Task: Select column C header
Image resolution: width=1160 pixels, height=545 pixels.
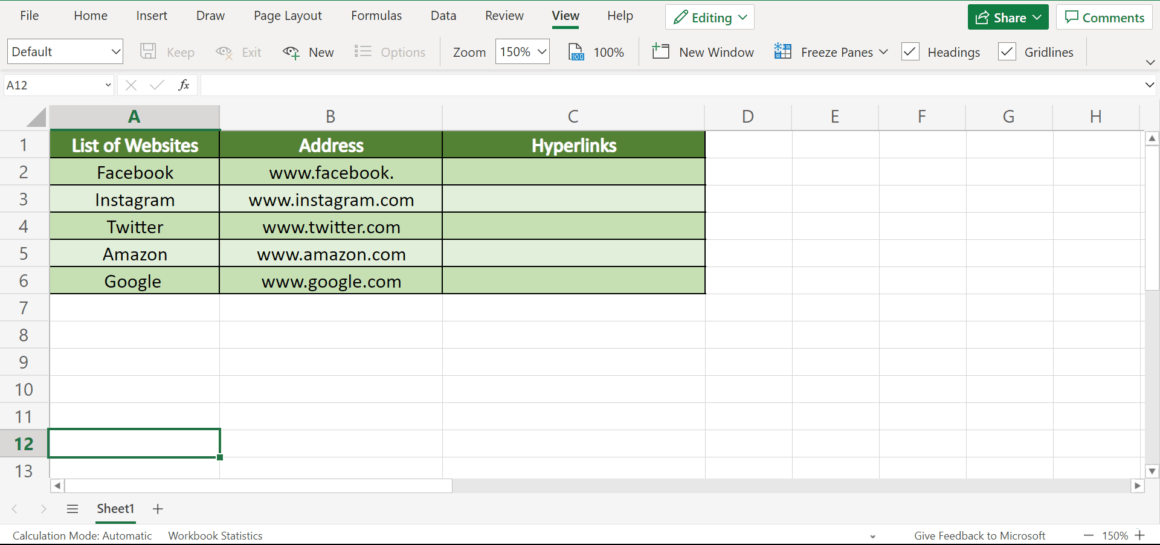Action: pos(573,117)
